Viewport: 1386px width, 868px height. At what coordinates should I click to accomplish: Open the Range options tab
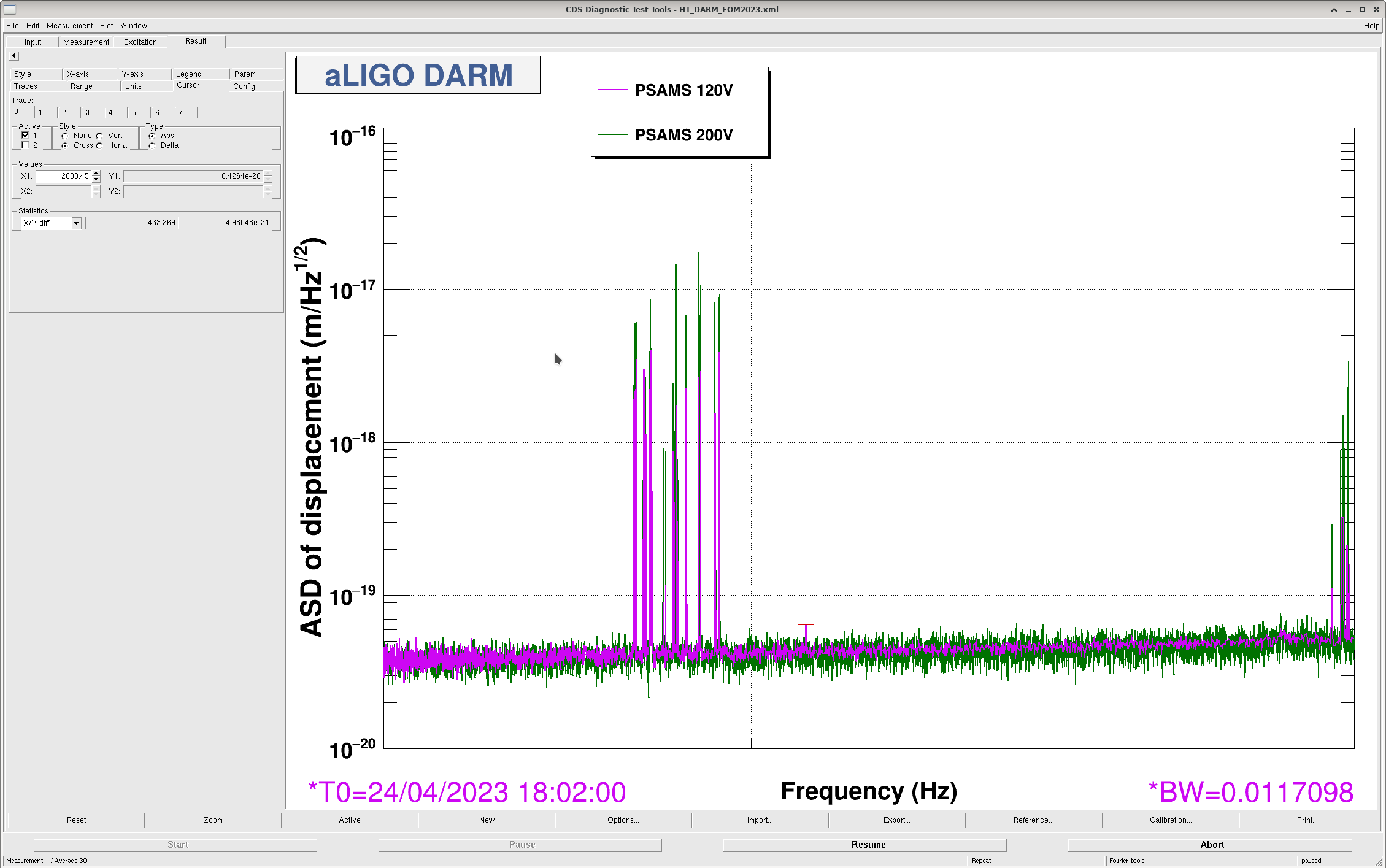coord(93,86)
